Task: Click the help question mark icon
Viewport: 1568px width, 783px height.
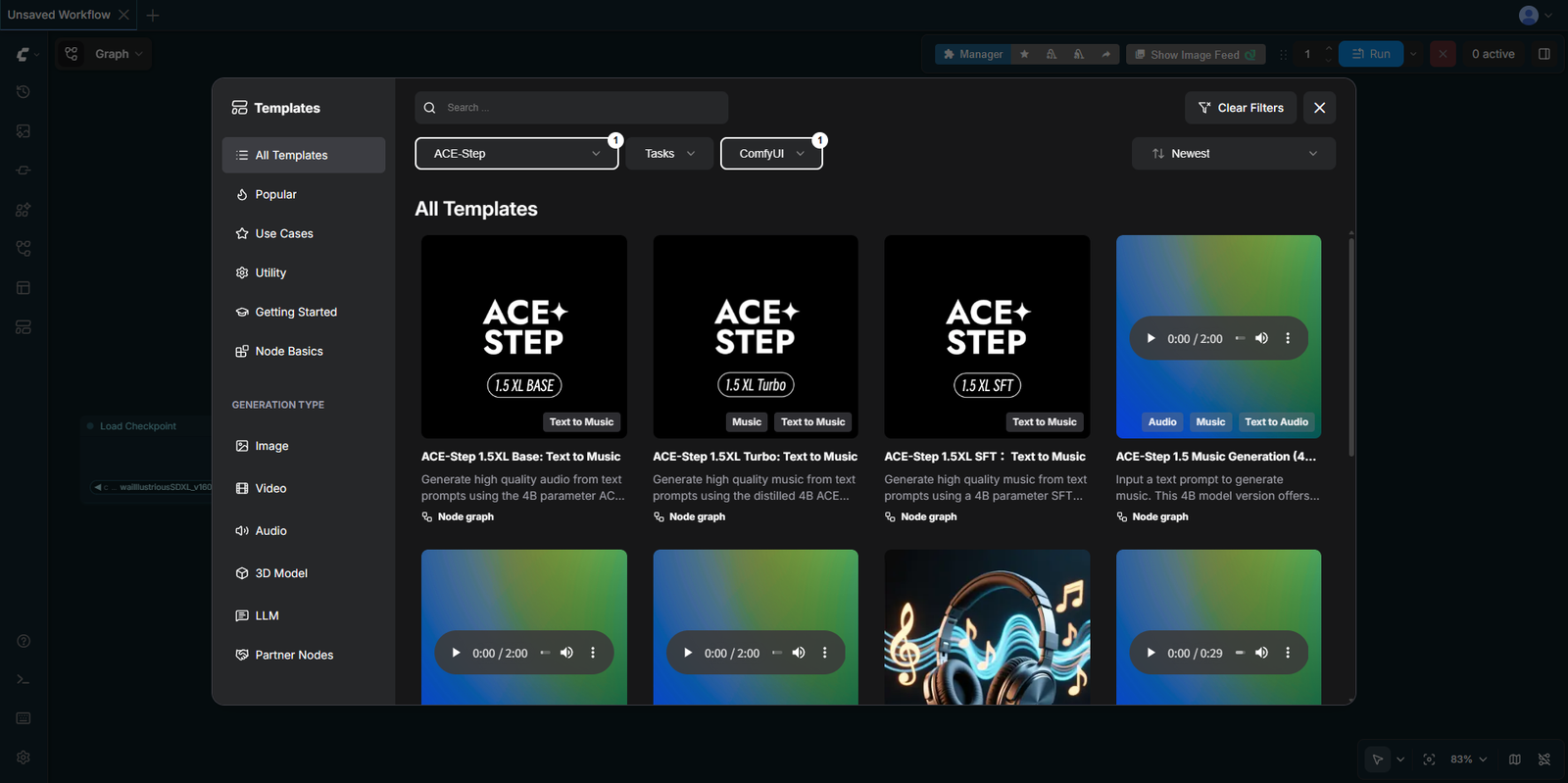Action: coord(24,641)
